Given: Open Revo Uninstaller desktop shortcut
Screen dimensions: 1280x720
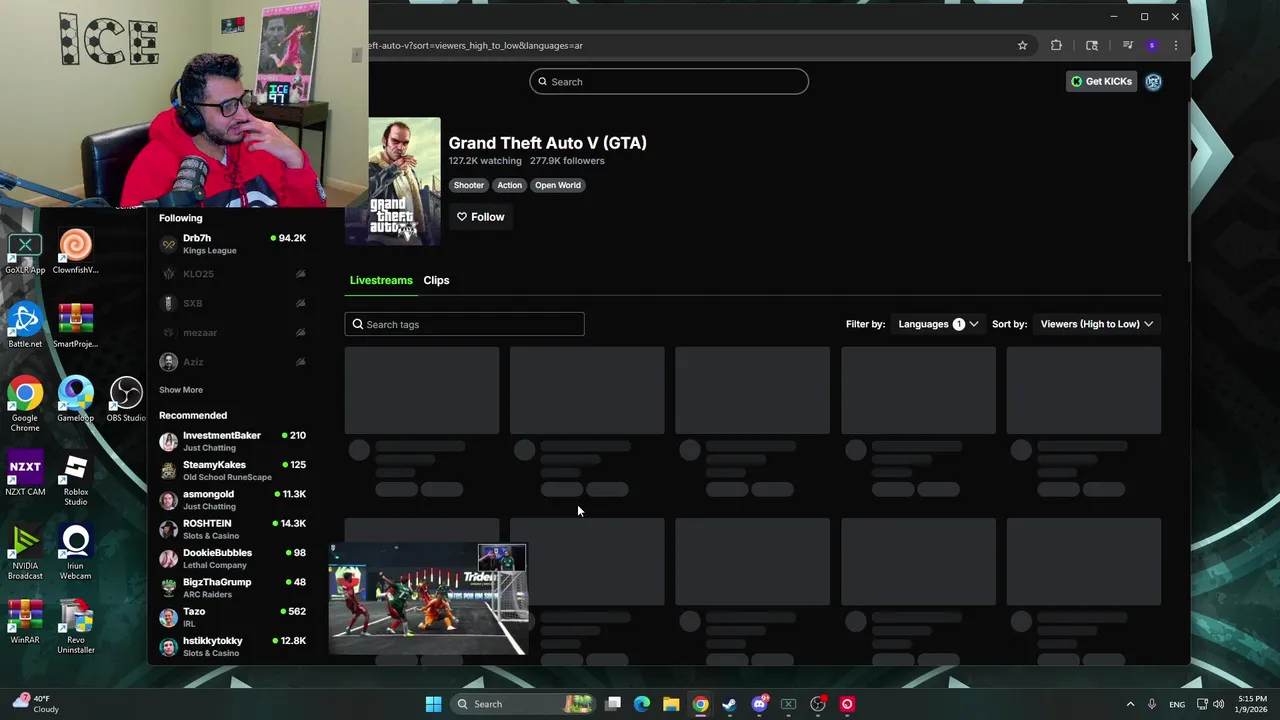Looking at the screenshot, I should 76,627.
